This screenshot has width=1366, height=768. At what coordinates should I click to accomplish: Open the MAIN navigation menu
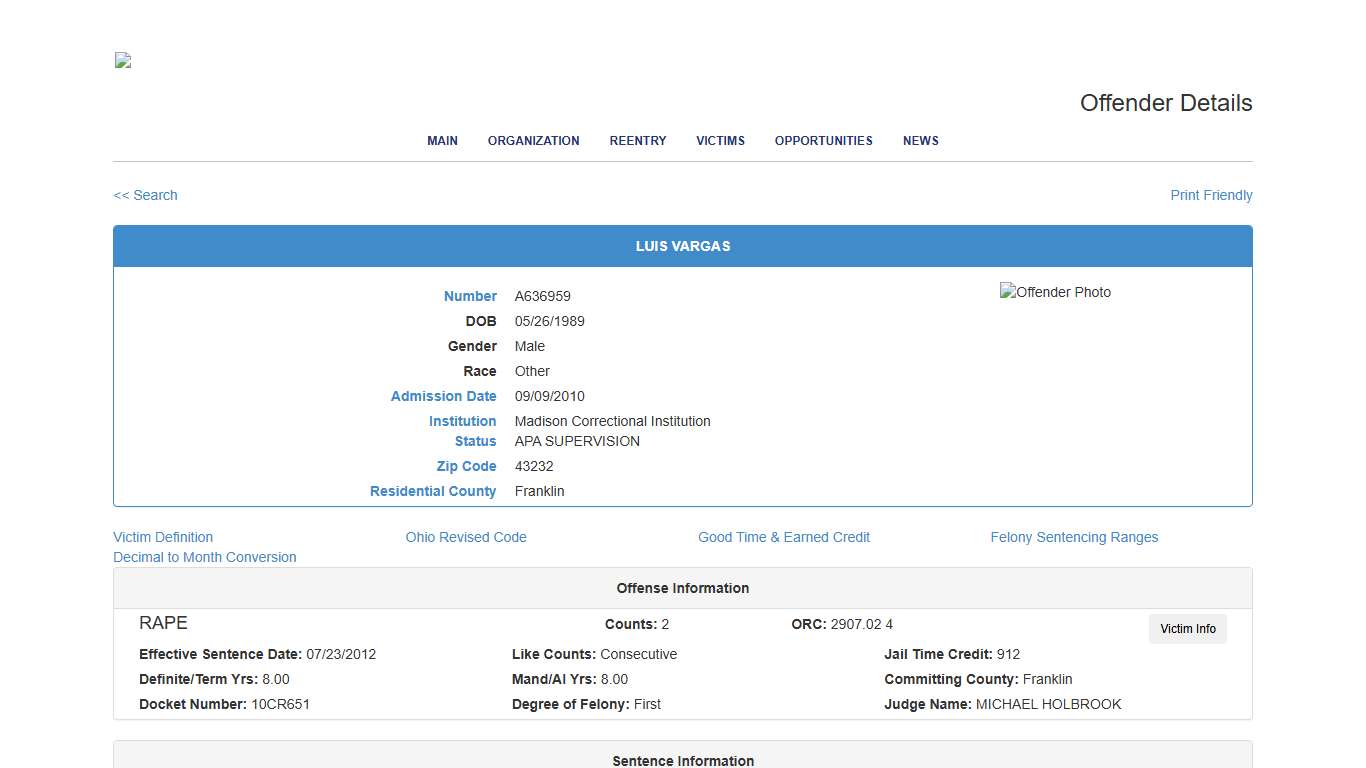pos(442,141)
